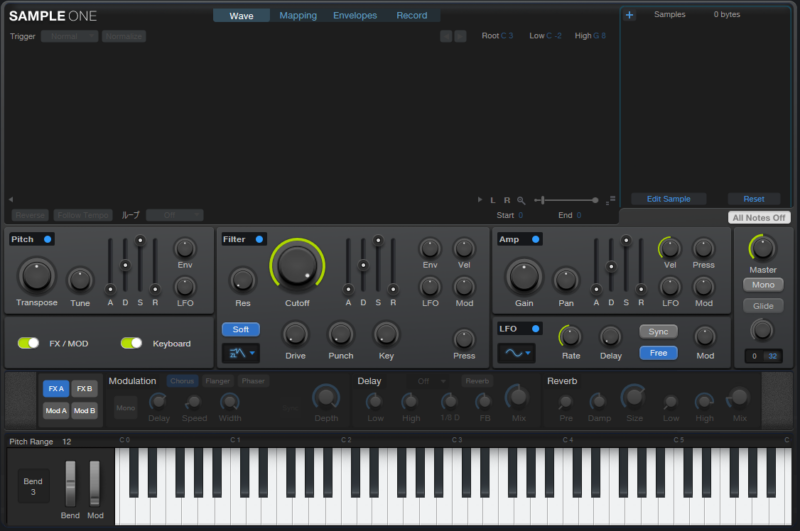Viewport: 800px width, 531px height.
Task: Toggle the Keyboard switch
Action: click(131, 343)
